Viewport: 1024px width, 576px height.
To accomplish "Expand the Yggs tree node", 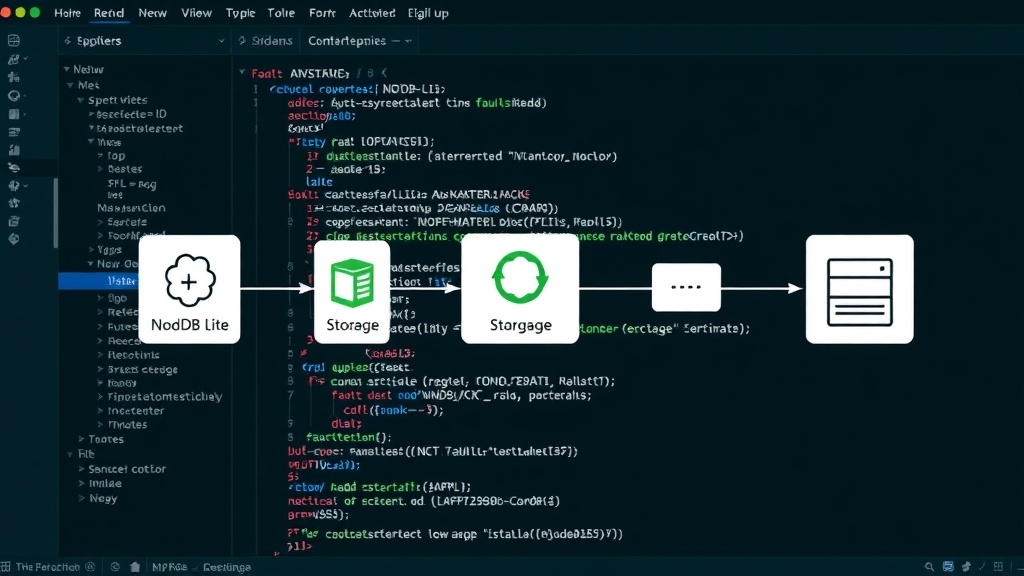I will coord(91,249).
